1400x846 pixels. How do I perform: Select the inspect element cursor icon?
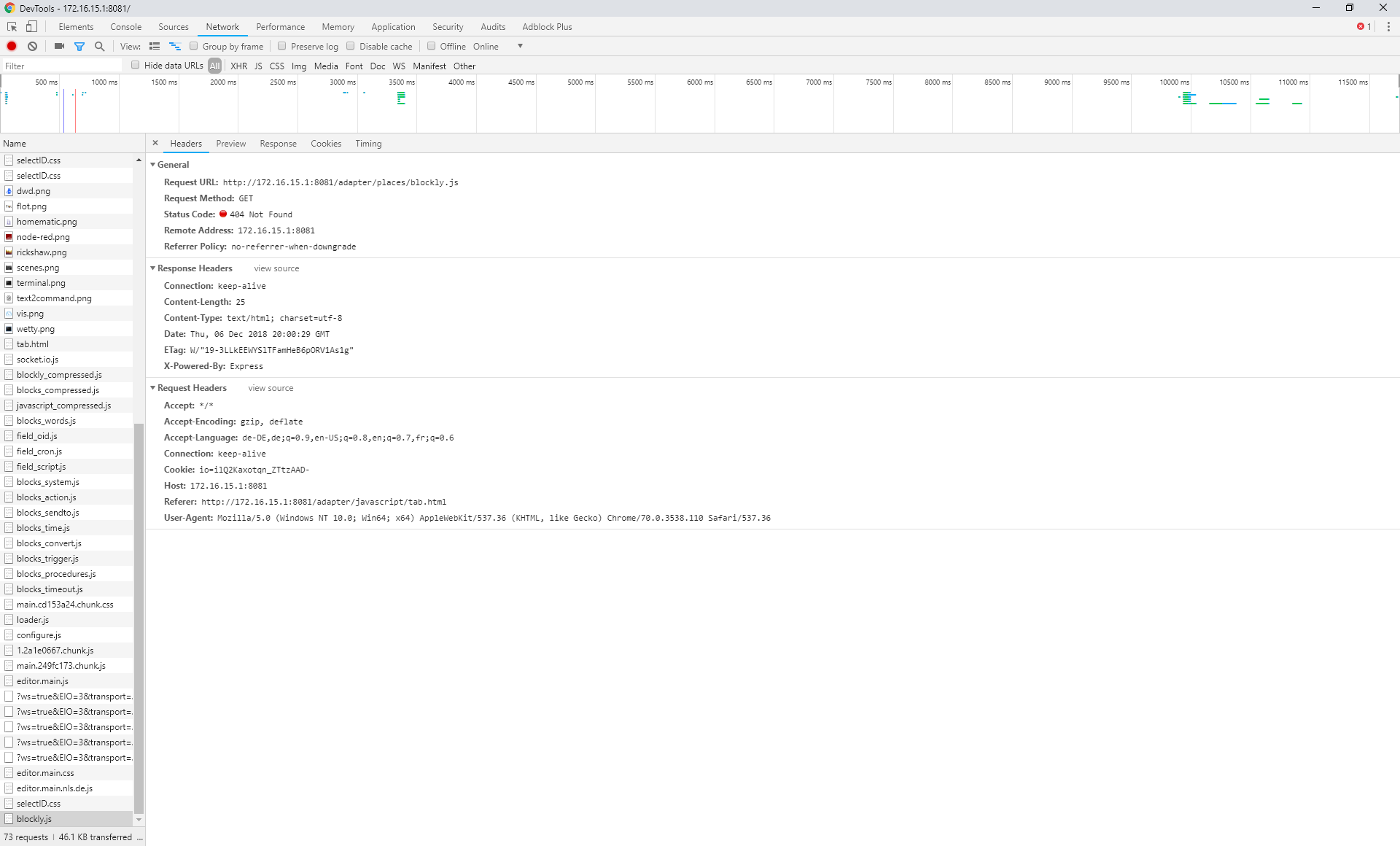pos(12,26)
